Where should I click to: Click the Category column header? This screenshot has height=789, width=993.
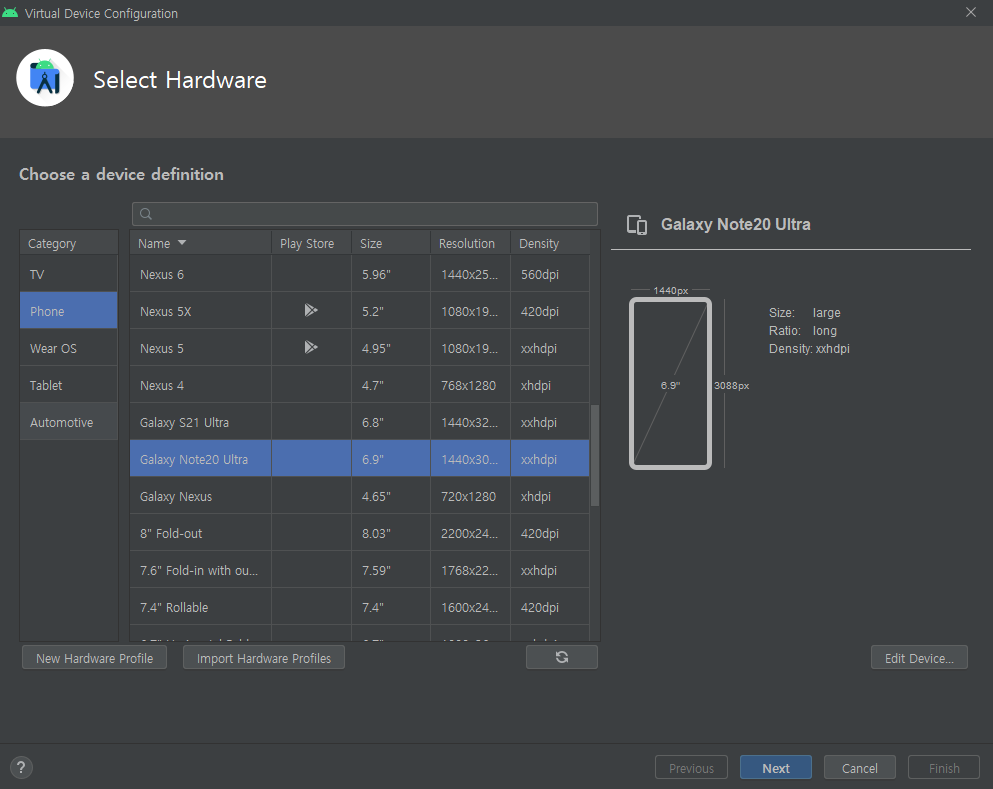coord(68,243)
